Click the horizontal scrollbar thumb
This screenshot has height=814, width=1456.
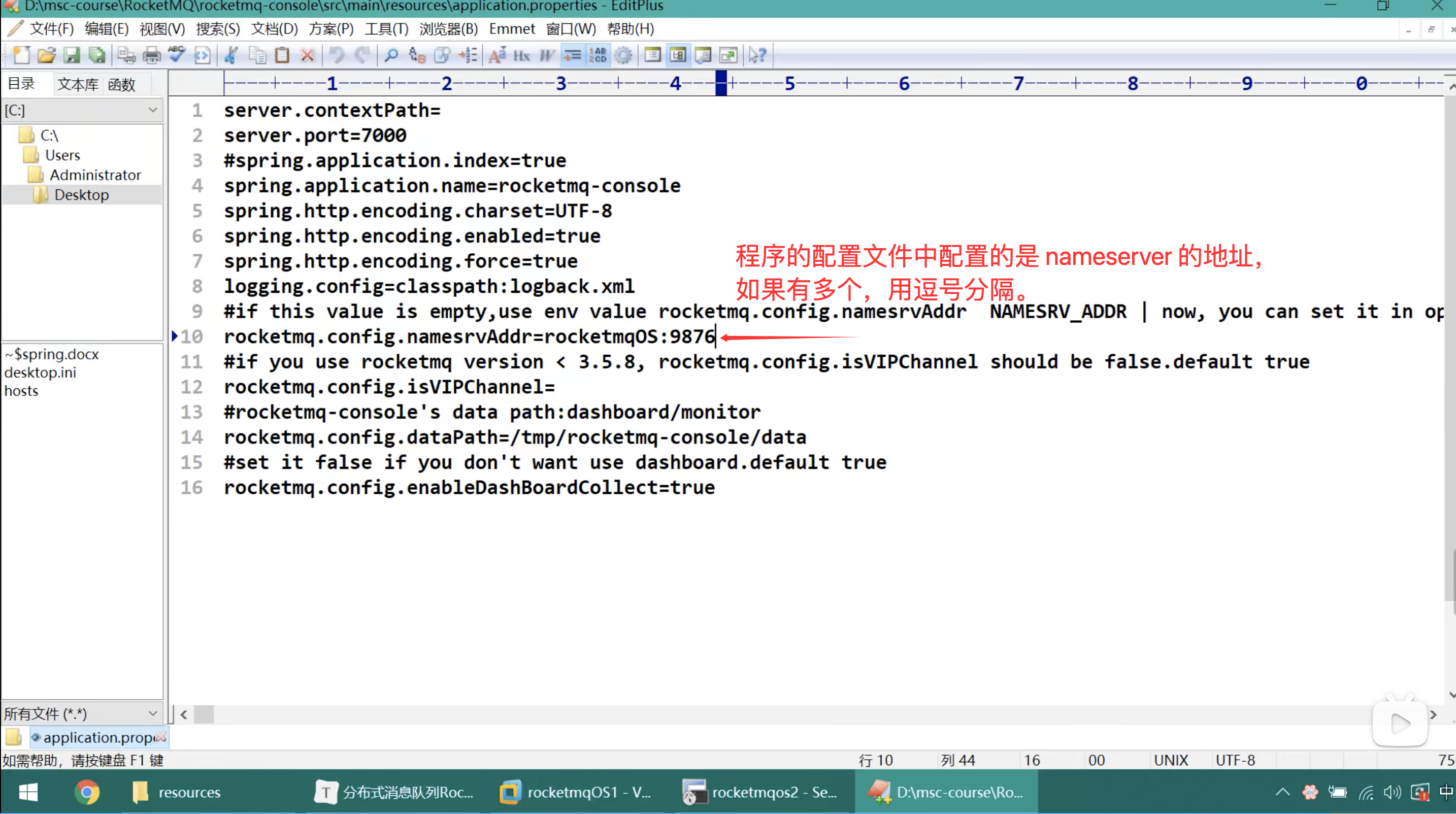pos(204,715)
